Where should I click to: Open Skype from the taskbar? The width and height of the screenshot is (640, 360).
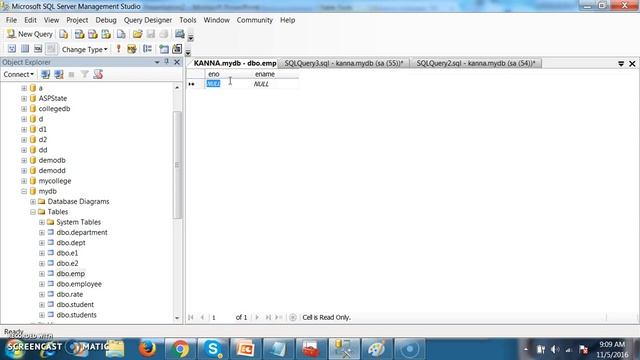(x=213, y=349)
